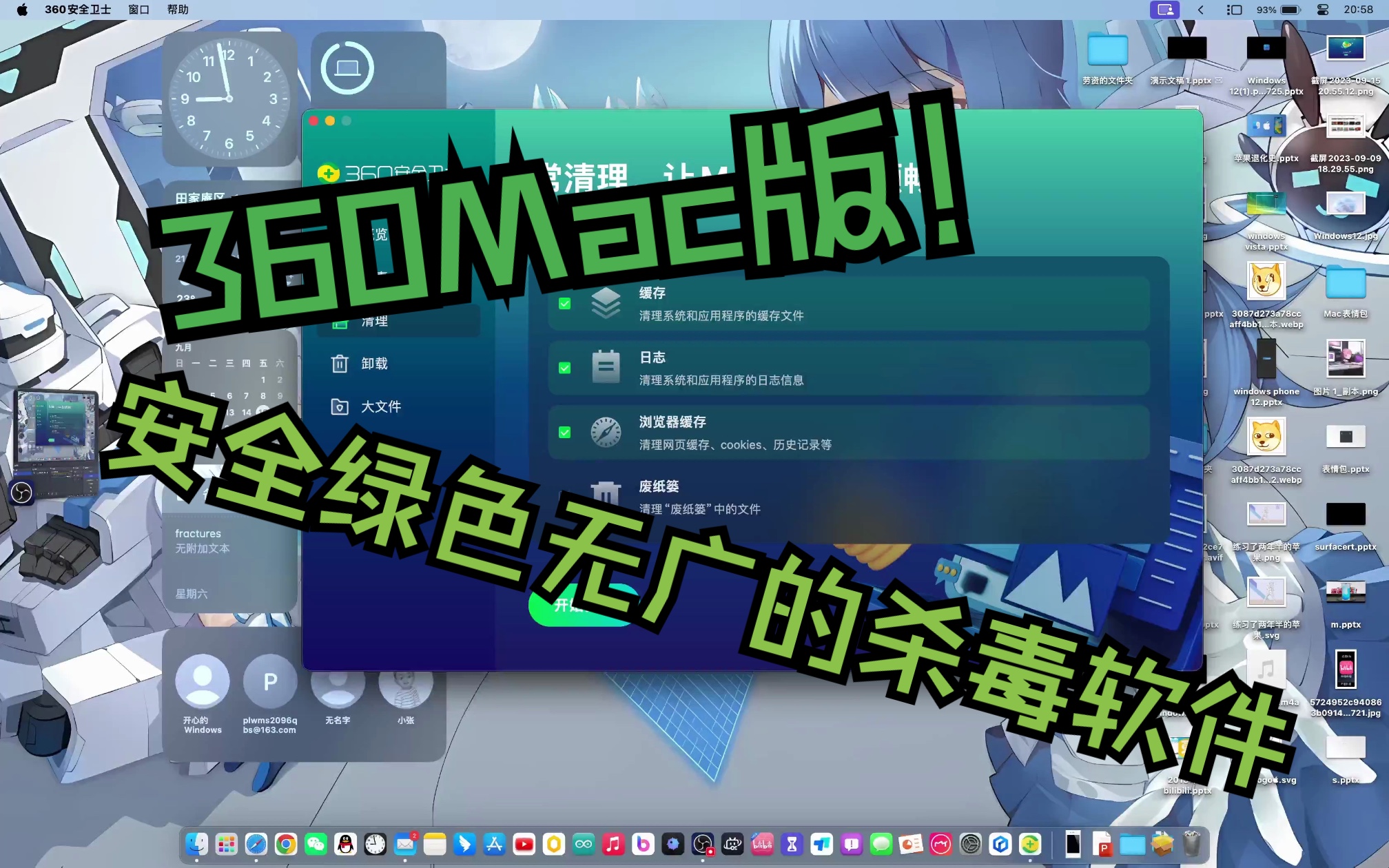Viewport: 1389px width, 868px height.
Task: Open the Arduino IDE icon in the Dock
Action: [x=584, y=844]
